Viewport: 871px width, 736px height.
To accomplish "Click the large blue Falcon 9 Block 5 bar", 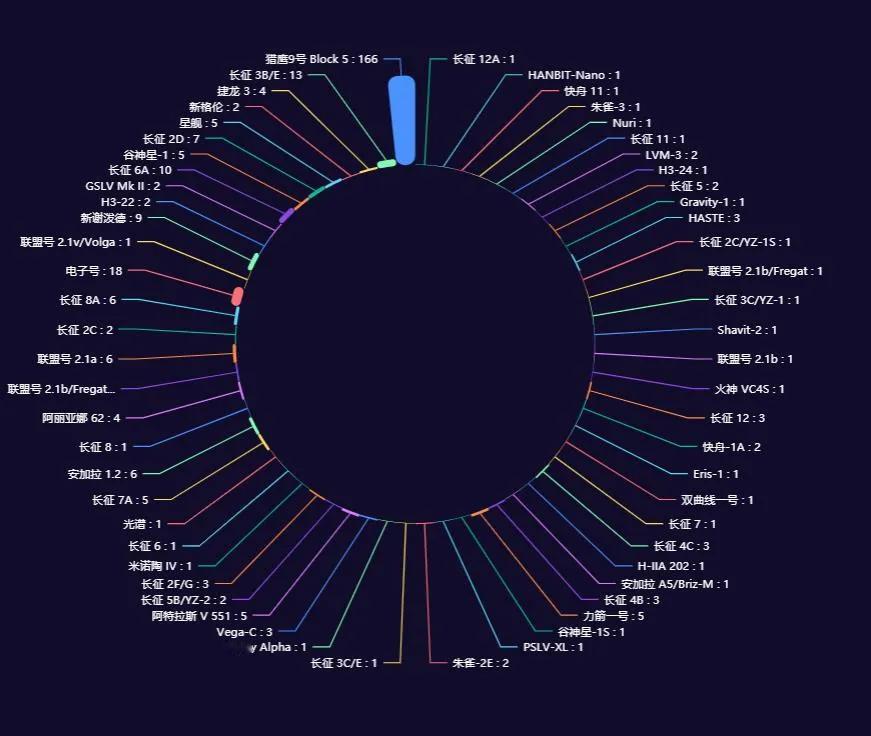I will (x=402, y=121).
